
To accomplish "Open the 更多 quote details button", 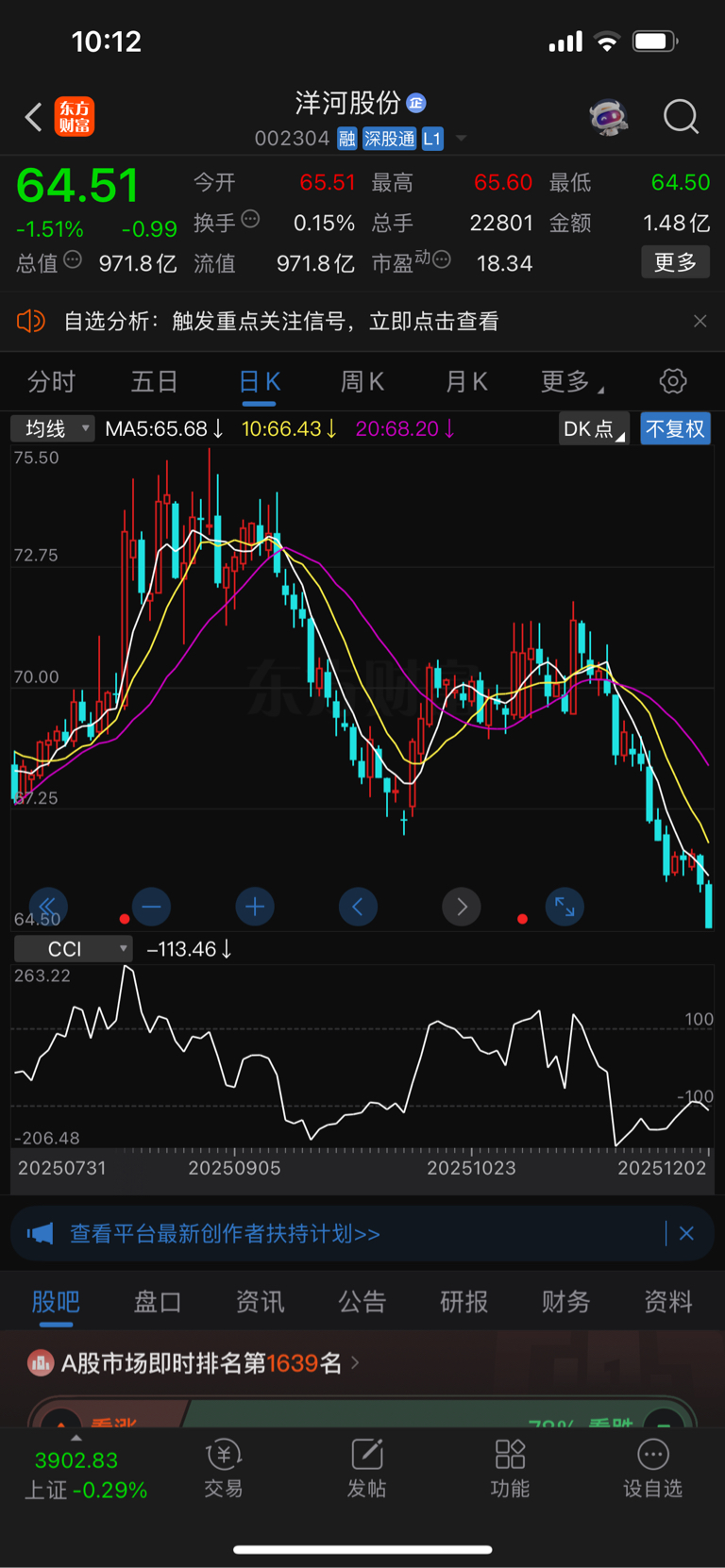I will pos(675,262).
